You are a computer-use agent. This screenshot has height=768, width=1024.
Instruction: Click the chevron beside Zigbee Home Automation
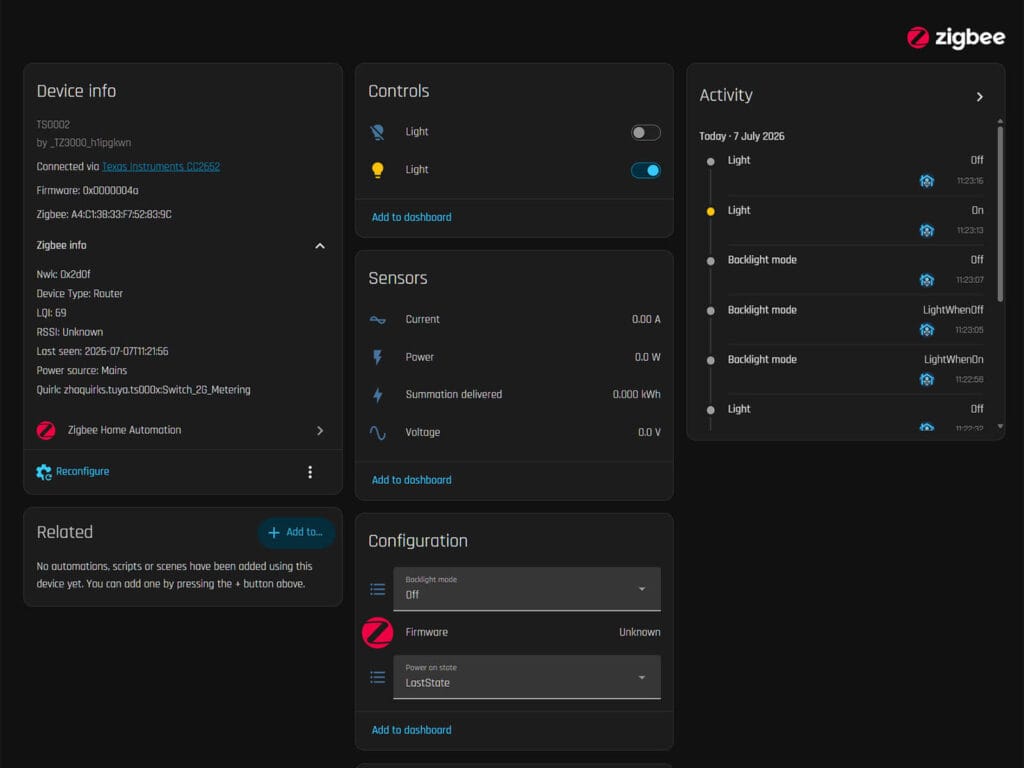tap(320, 430)
